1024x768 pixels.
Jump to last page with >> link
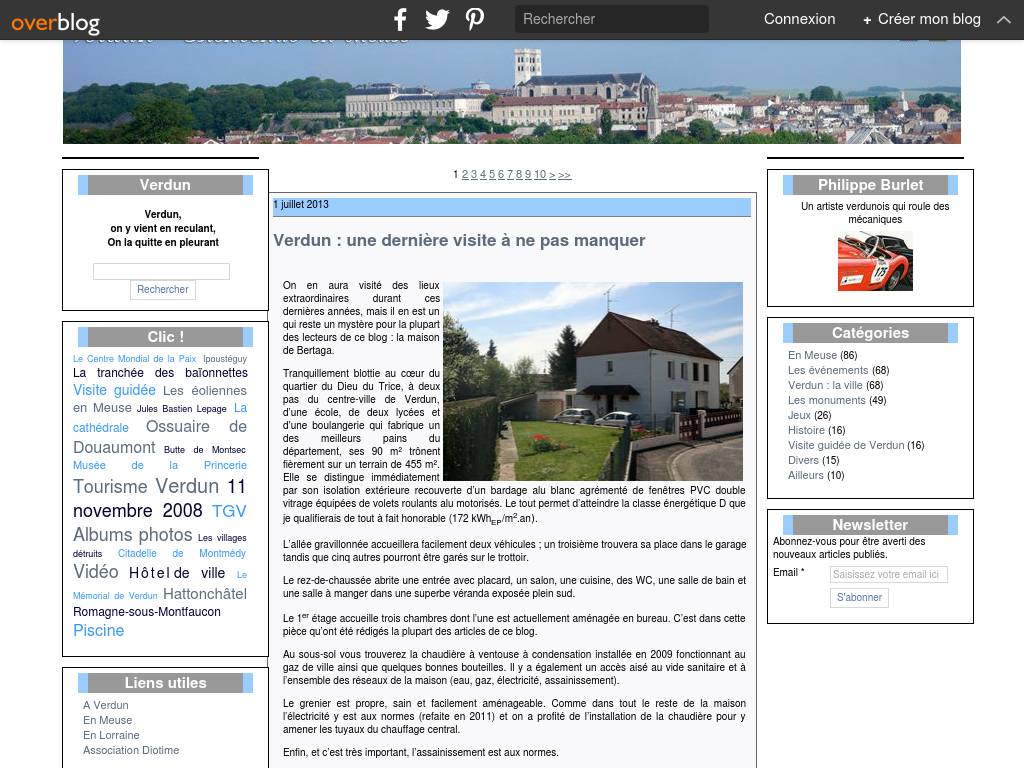(565, 175)
